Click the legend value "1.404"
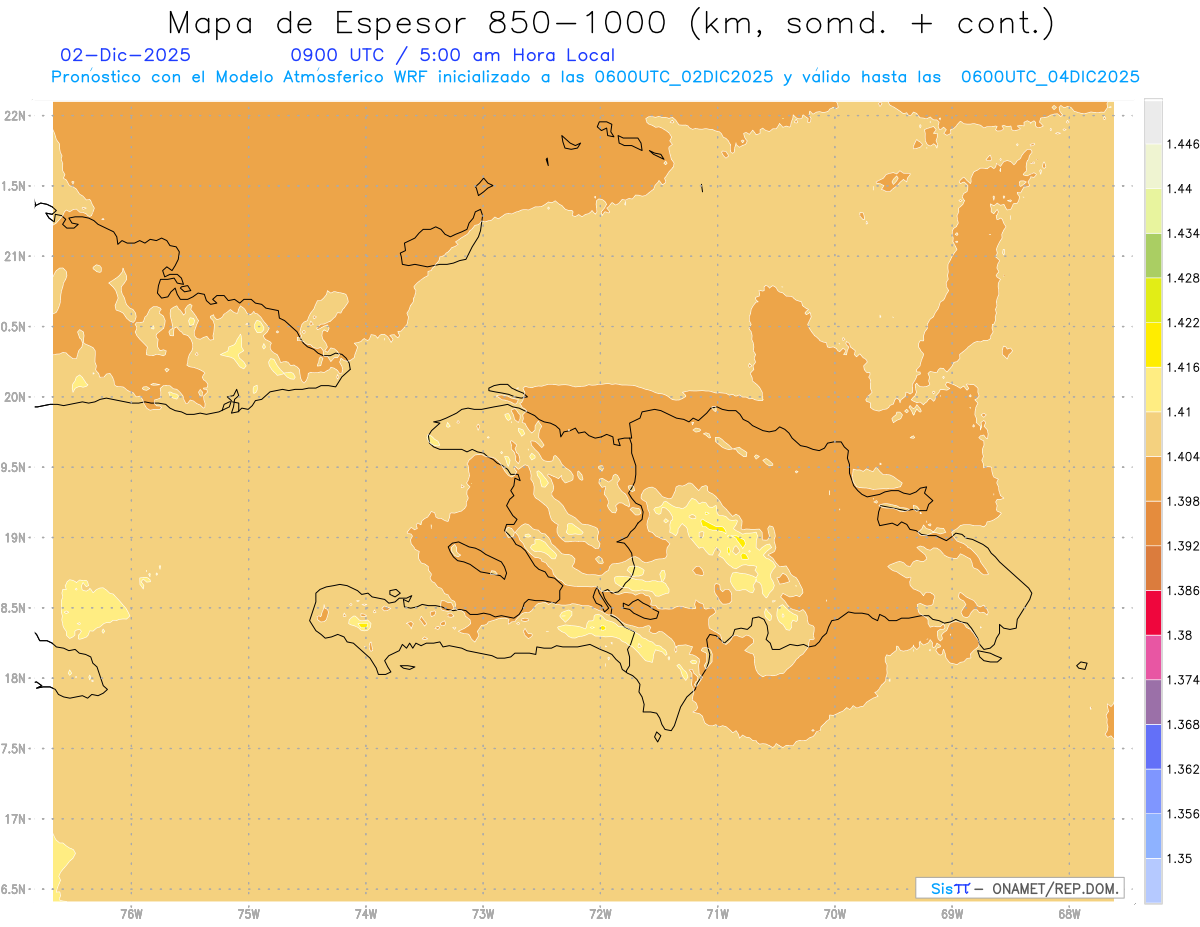This screenshot has width=1200, height=927. [x=1184, y=457]
